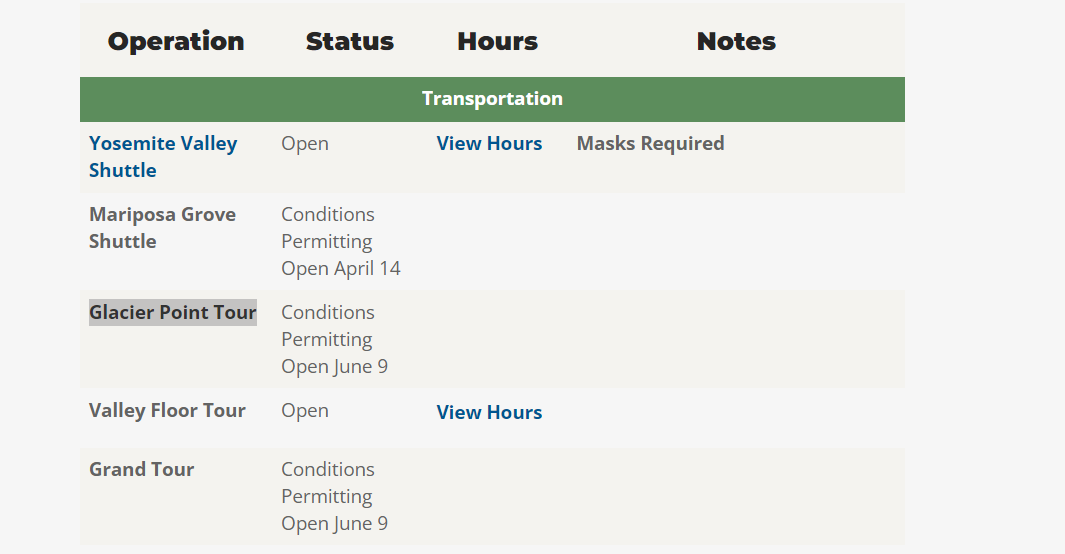Open the Yosemite Valley Shuttle link
The height and width of the screenshot is (554, 1065).
pos(162,156)
